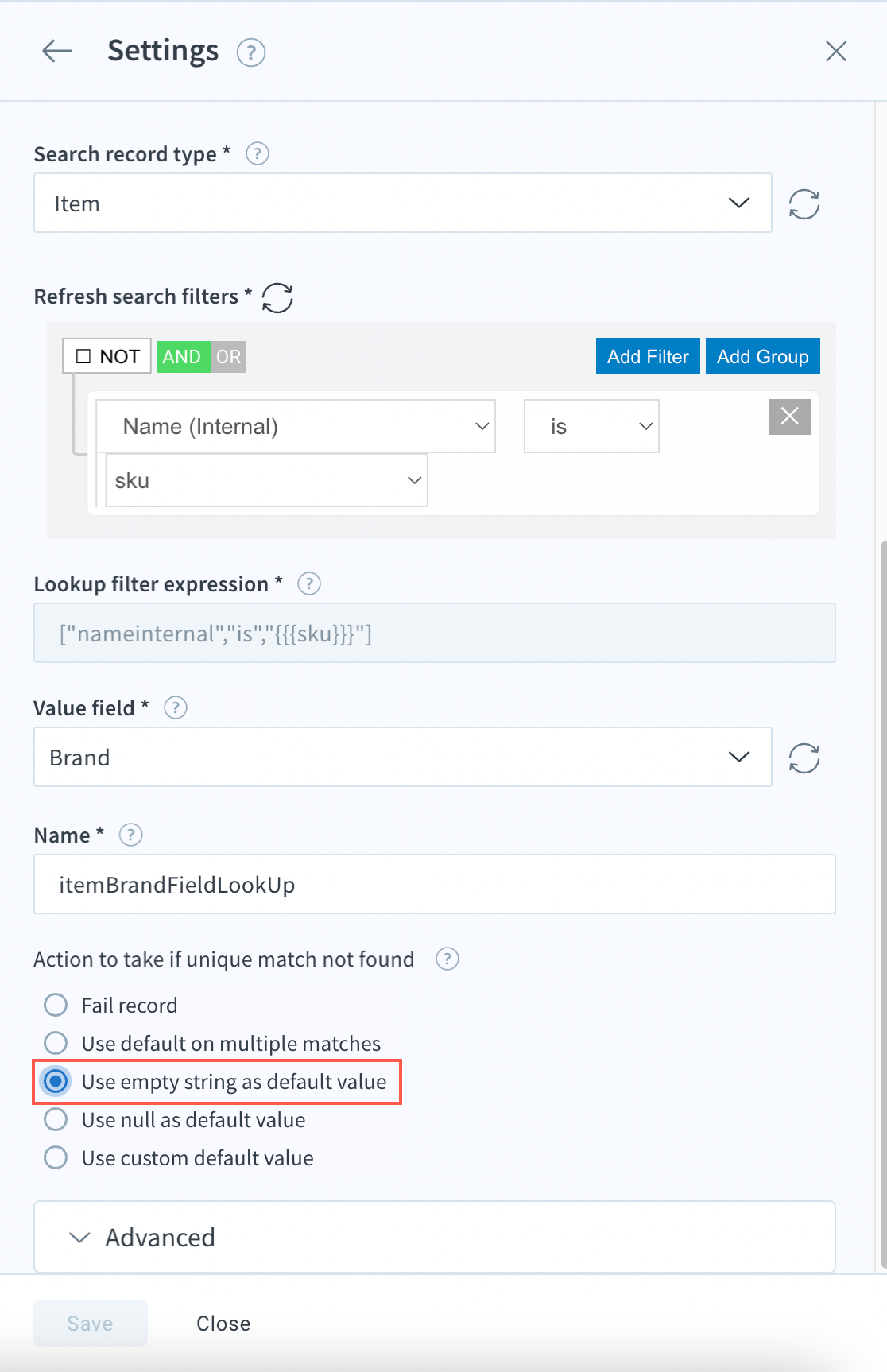Open help for Value field
The image size is (887, 1372).
click(176, 707)
